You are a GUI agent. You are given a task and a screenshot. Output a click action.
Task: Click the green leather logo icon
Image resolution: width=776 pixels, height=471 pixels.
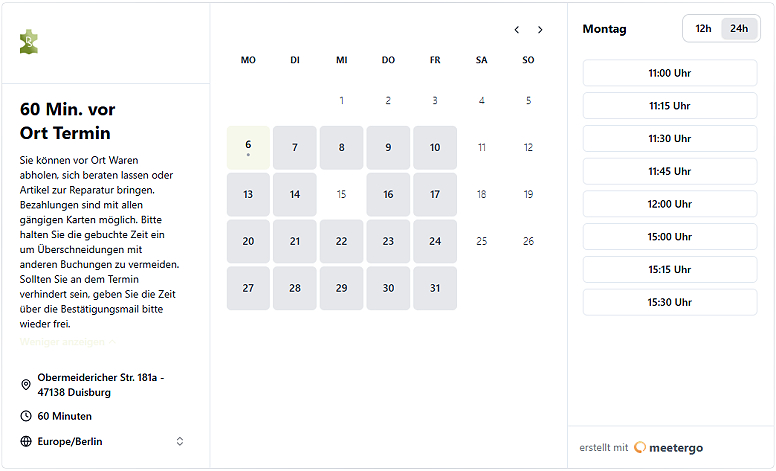pyautogui.click(x=29, y=42)
